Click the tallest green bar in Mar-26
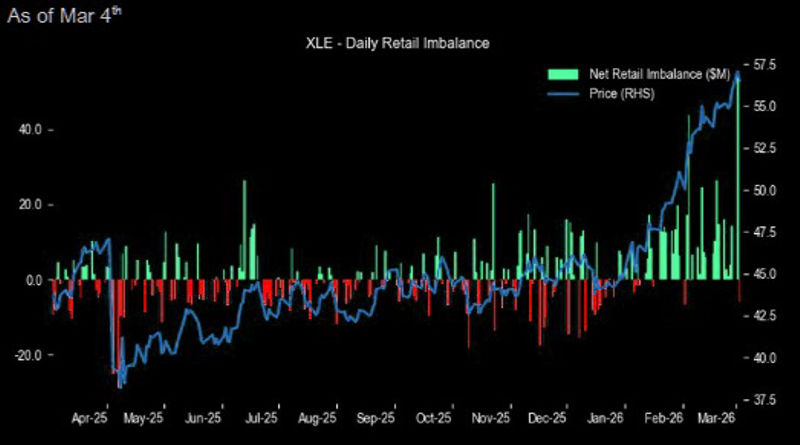Image resolution: width=800 pixels, height=445 pixels. [x=738, y=180]
